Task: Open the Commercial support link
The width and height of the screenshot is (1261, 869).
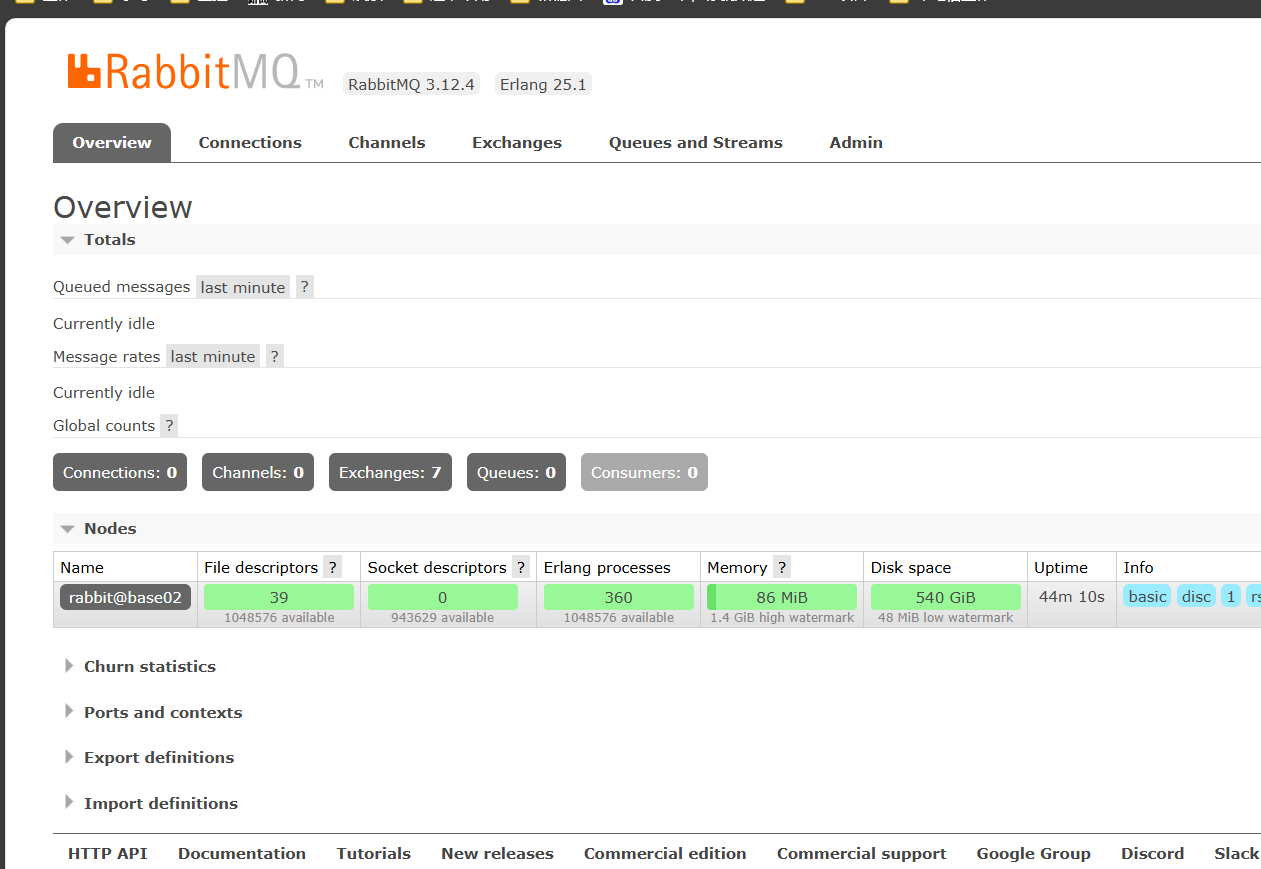Action: click(x=862, y=853)
